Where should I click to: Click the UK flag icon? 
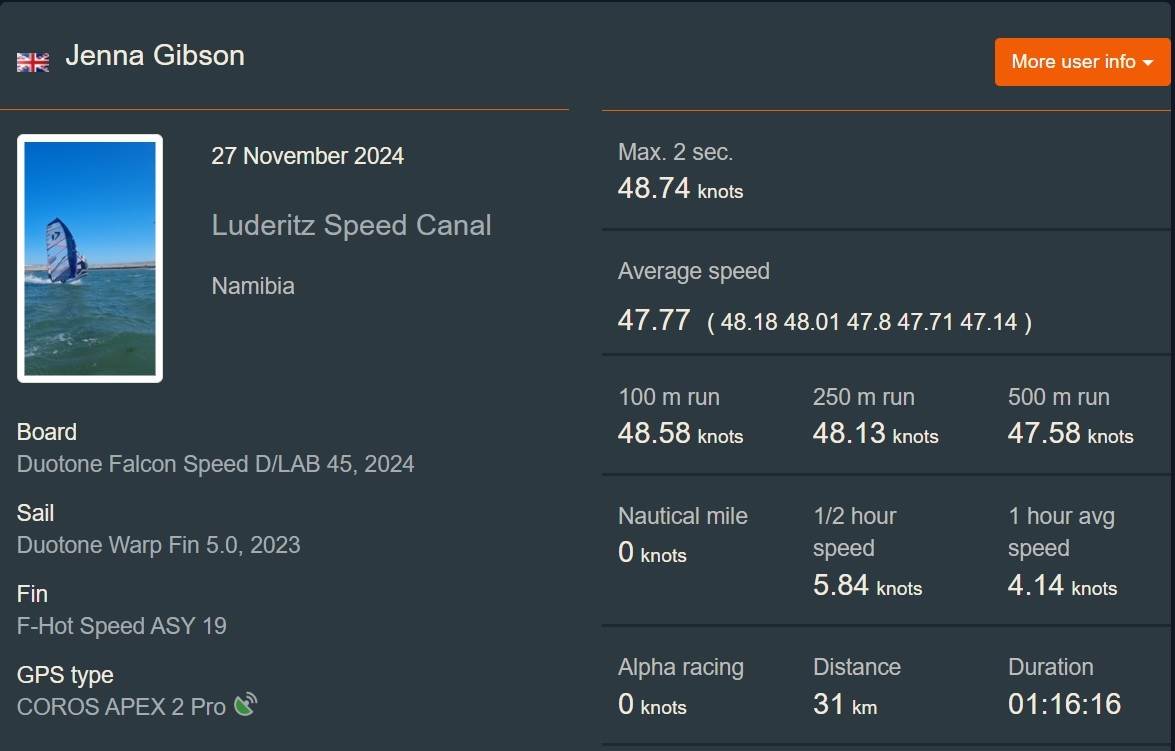pos(33,62)
